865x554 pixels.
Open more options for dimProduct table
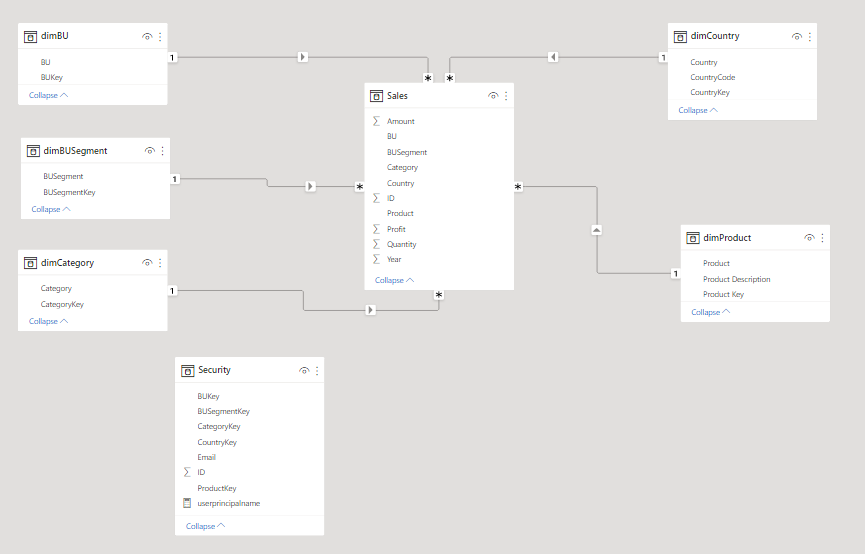(x=822, y=238)
